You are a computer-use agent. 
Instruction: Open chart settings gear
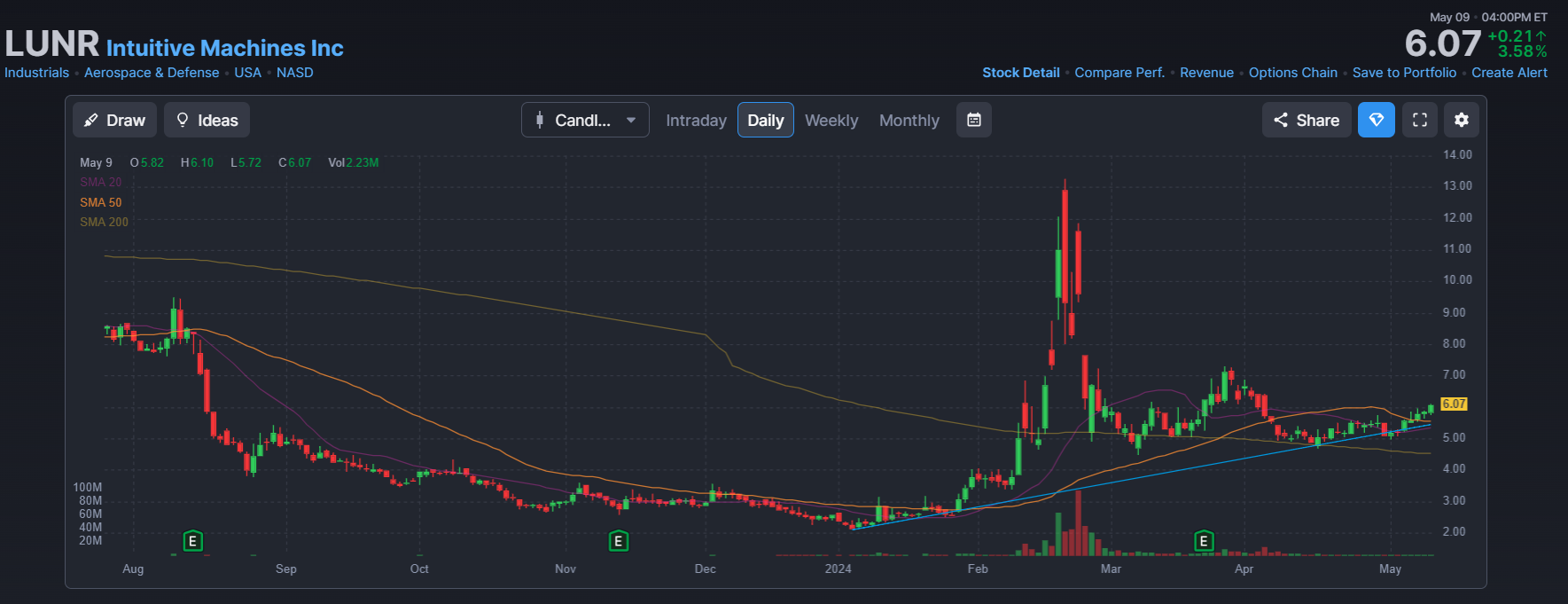pyautogui.click(x=1462, y=120)
